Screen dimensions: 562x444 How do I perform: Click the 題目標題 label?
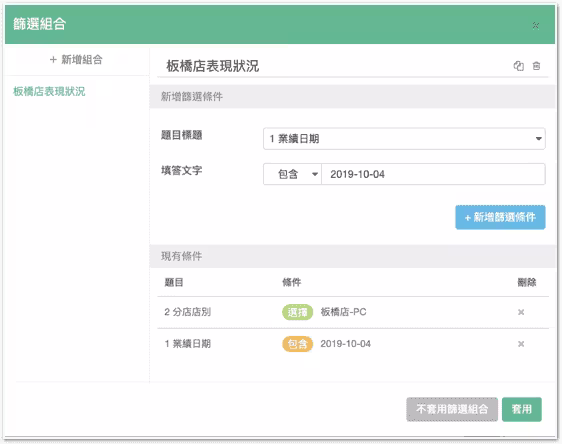[x=181, y=135]
